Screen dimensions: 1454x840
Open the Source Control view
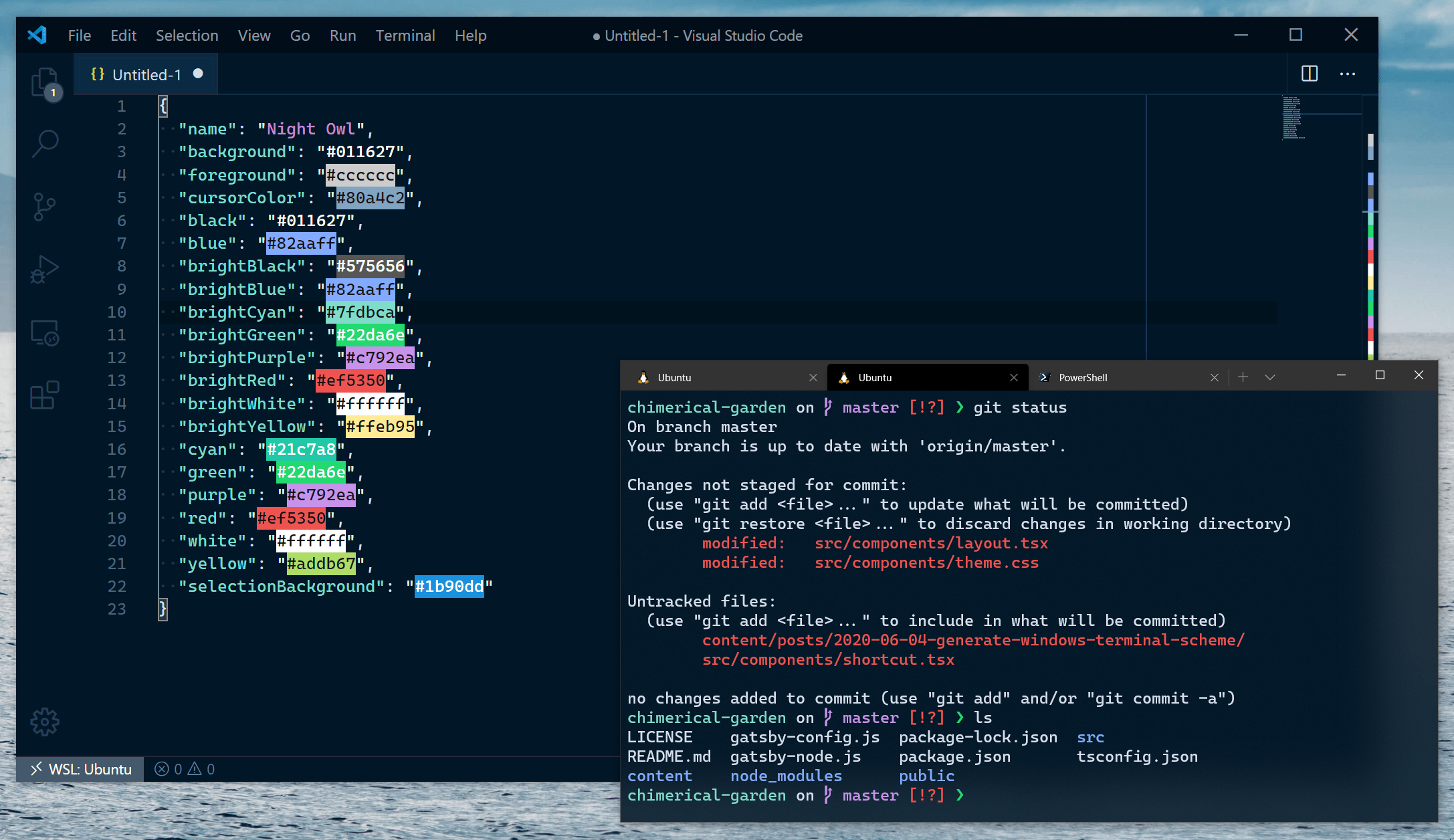44,207
